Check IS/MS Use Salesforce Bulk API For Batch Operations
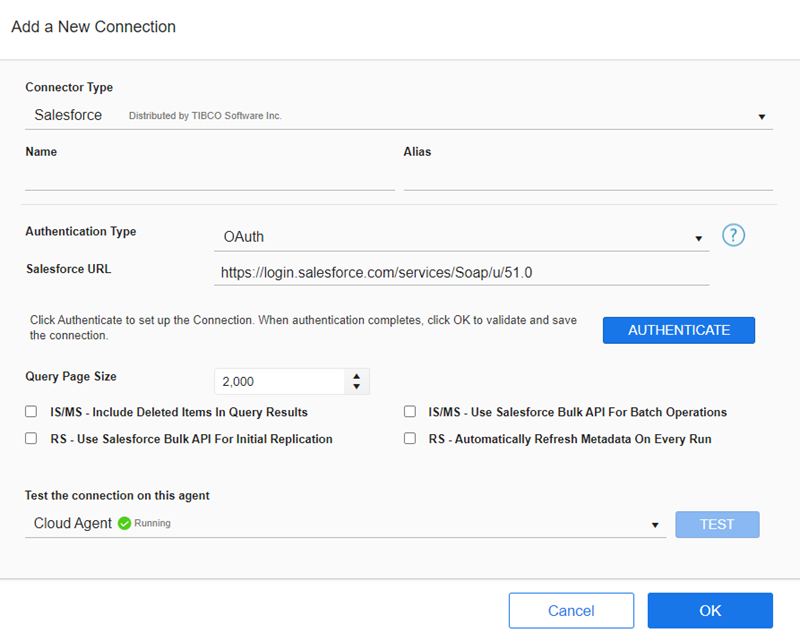Screen dimensions: 800x641 [x=410, y=411]
